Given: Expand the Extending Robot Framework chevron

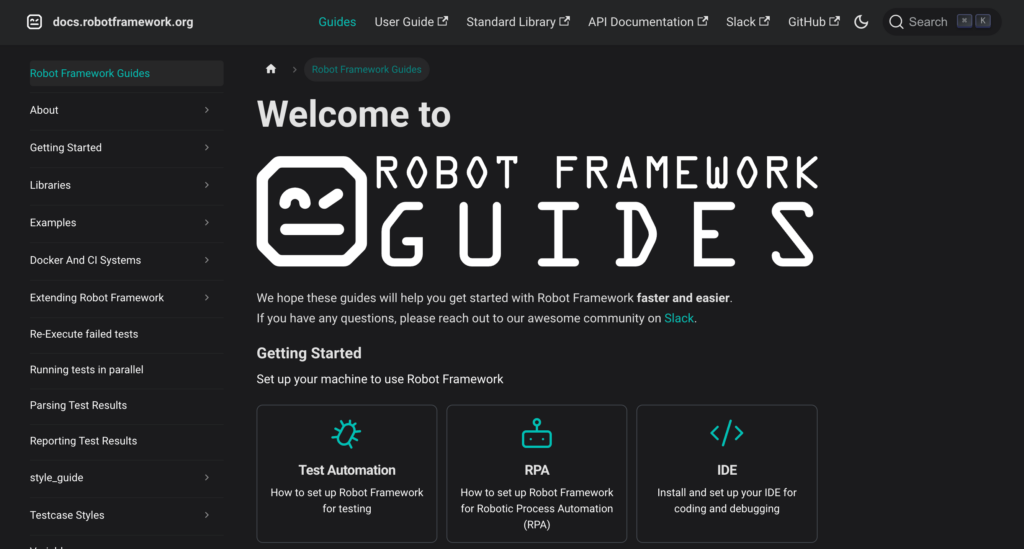Looking at the screenshot, I should coord(206,298).
